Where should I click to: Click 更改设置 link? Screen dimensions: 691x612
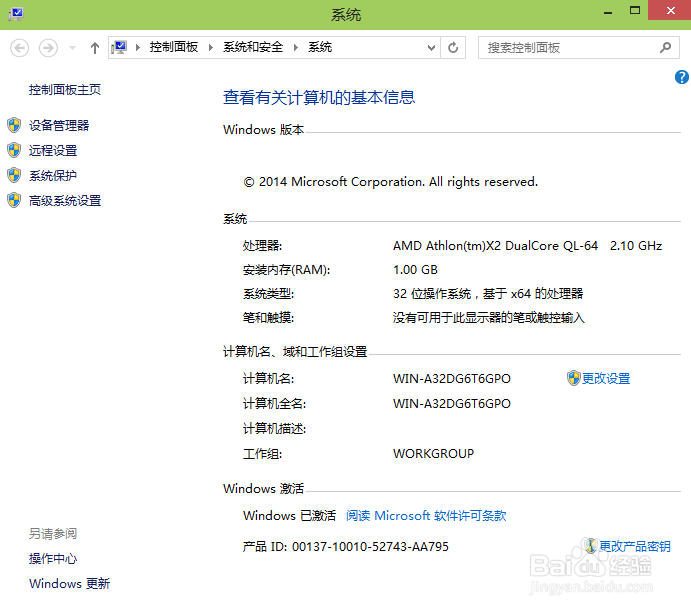606,378
